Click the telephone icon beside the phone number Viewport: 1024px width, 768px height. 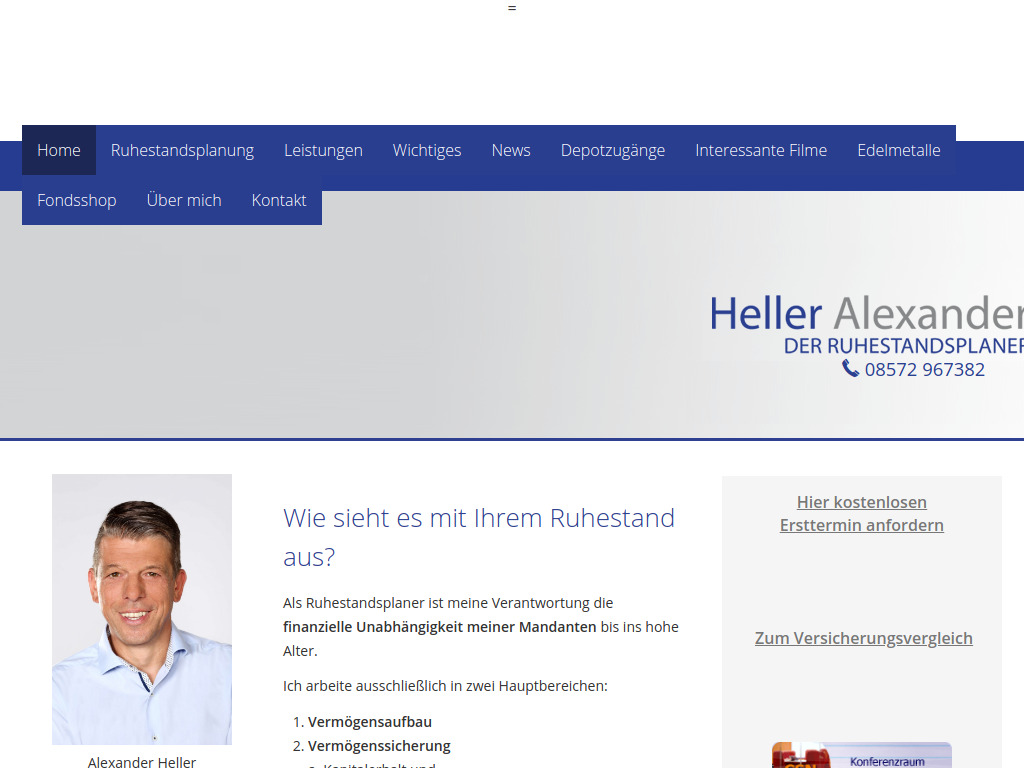(x=849, y=369)
